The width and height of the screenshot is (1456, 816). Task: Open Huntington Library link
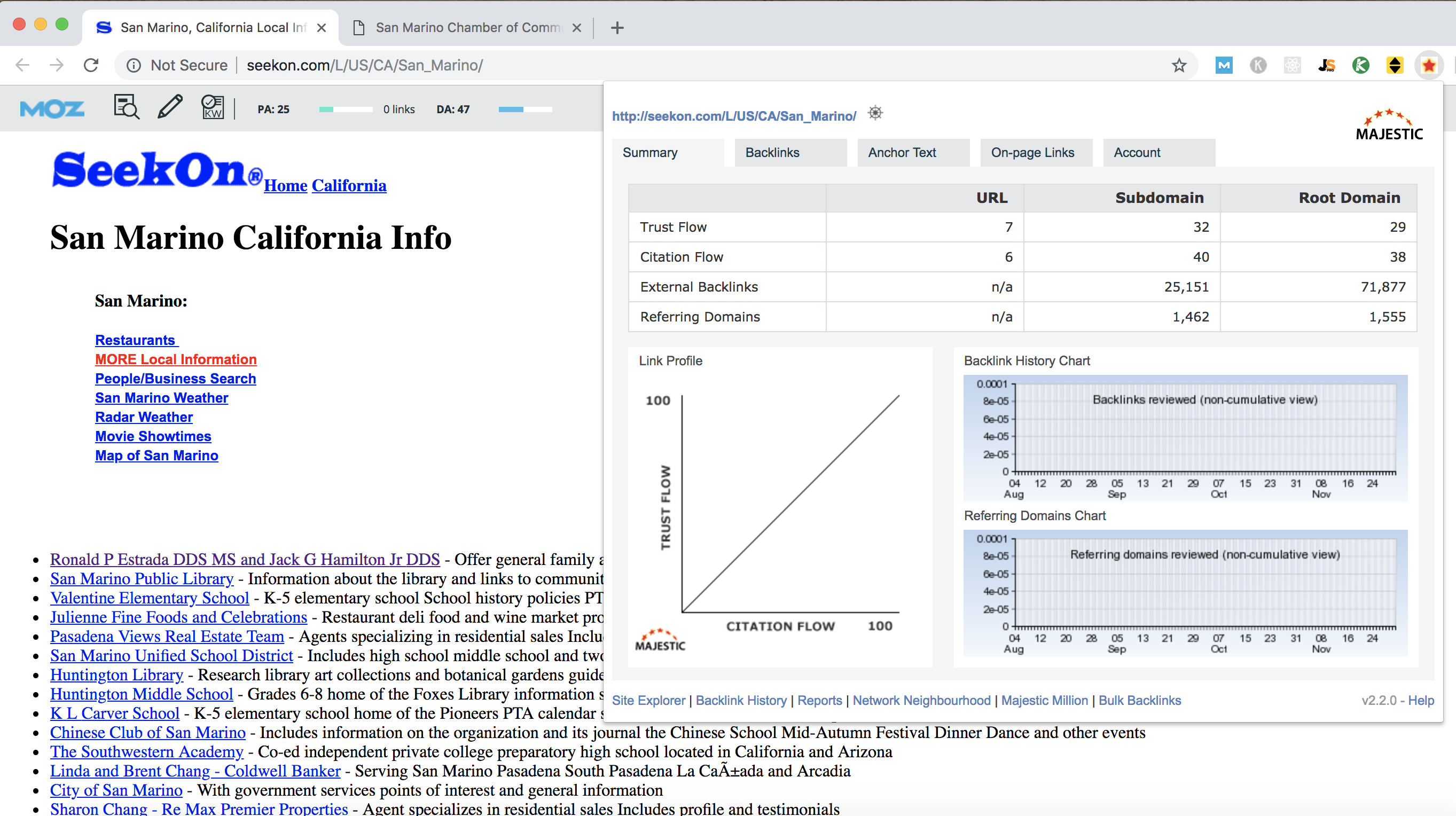pos(116,674)
